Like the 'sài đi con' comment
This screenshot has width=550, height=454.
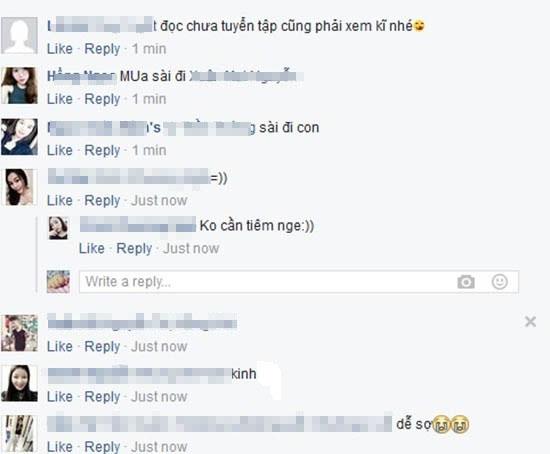(60, 150)
